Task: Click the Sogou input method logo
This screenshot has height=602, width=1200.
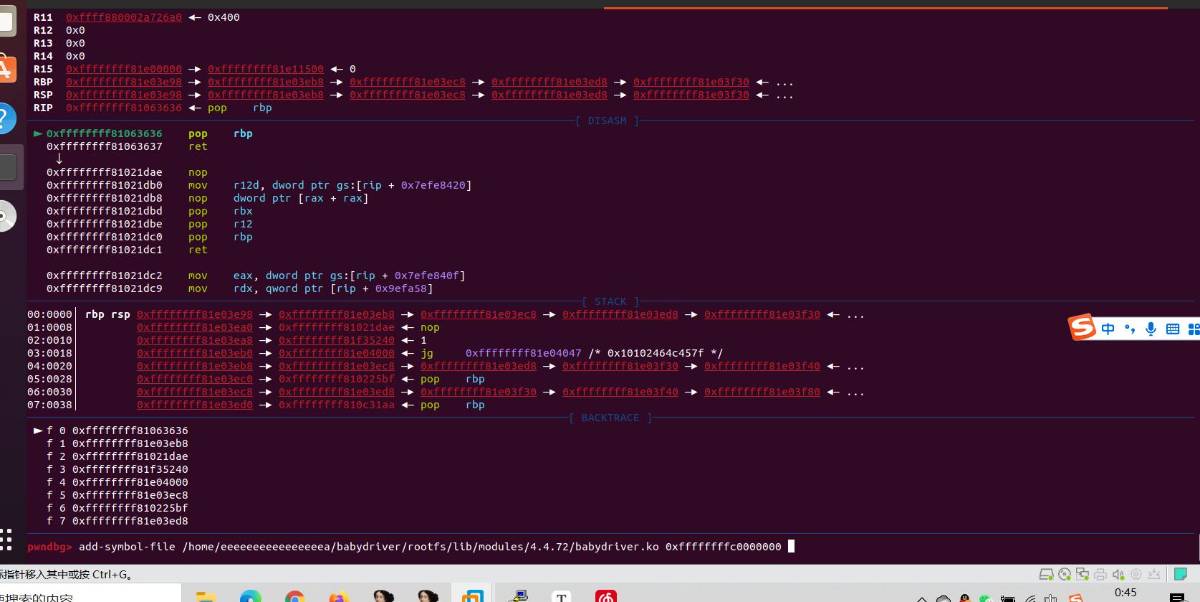Action: pyautogui.click(x=1082, y=328)
